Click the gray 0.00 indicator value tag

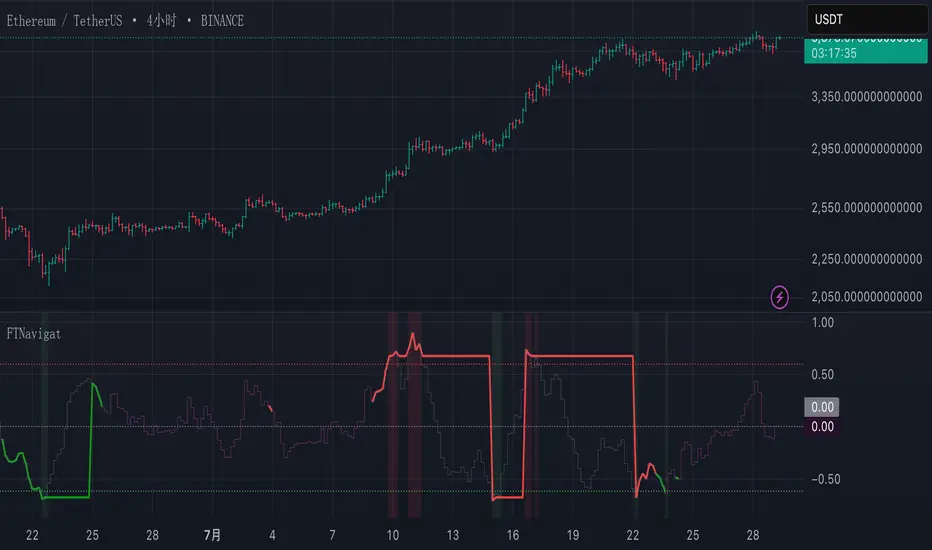coord(821,407)
